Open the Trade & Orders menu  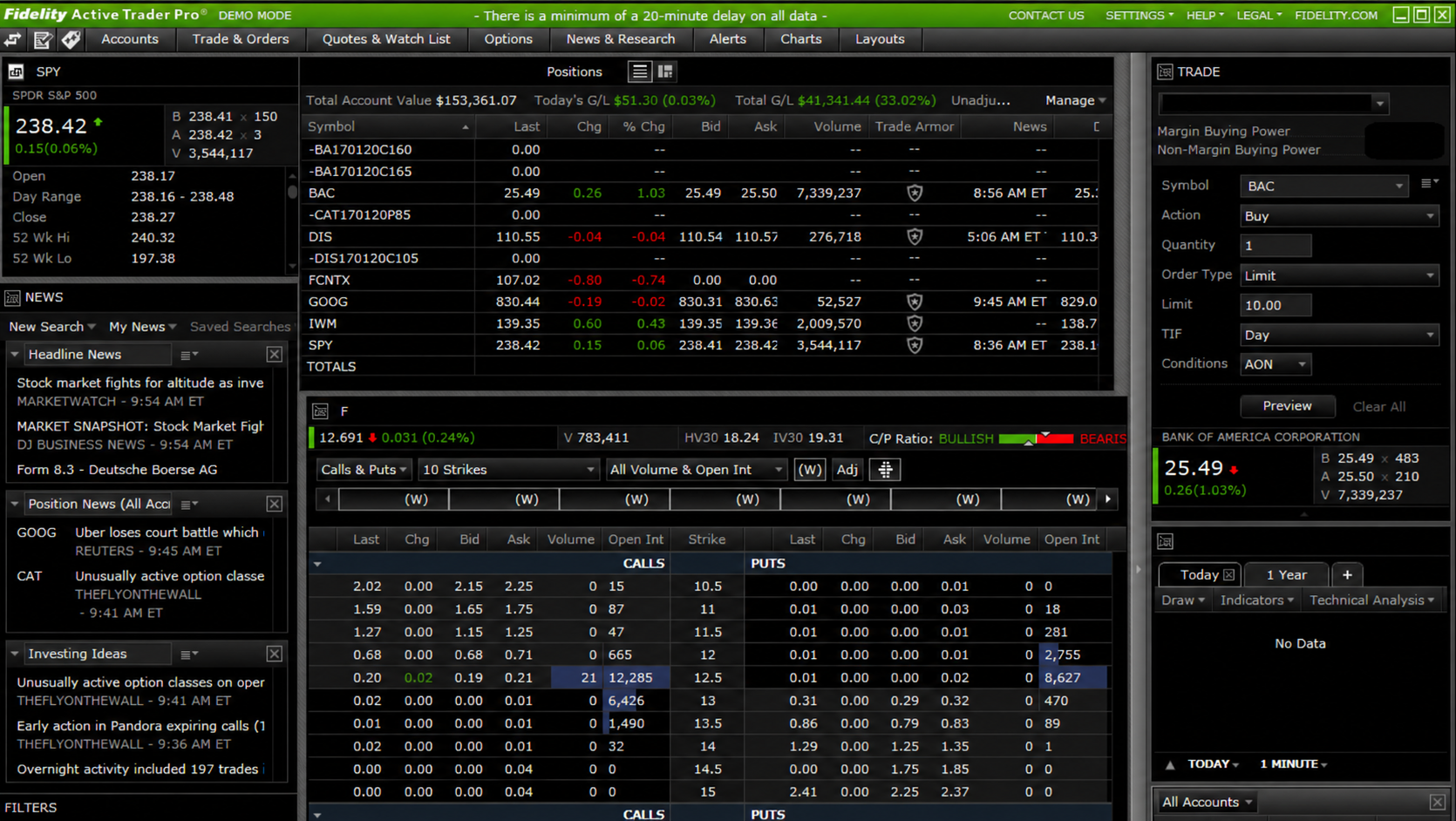click(241, 39)
